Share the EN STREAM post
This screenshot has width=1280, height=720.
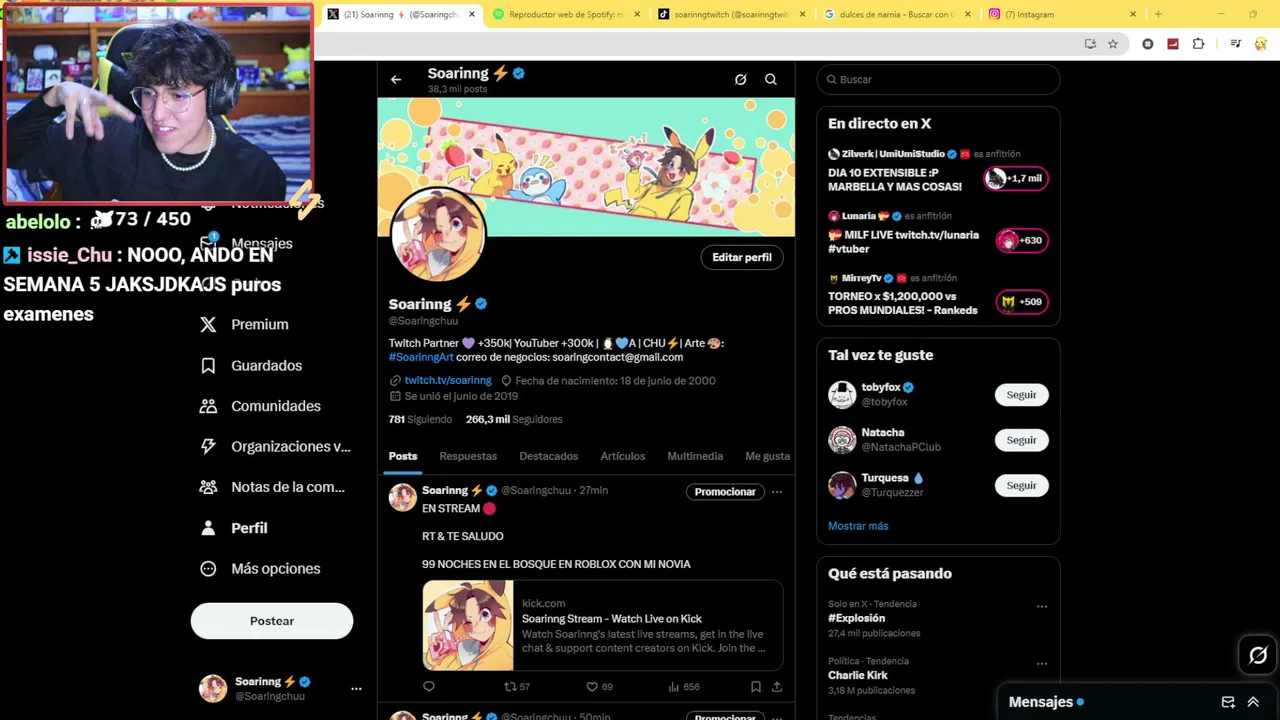(x=777, y=687)
